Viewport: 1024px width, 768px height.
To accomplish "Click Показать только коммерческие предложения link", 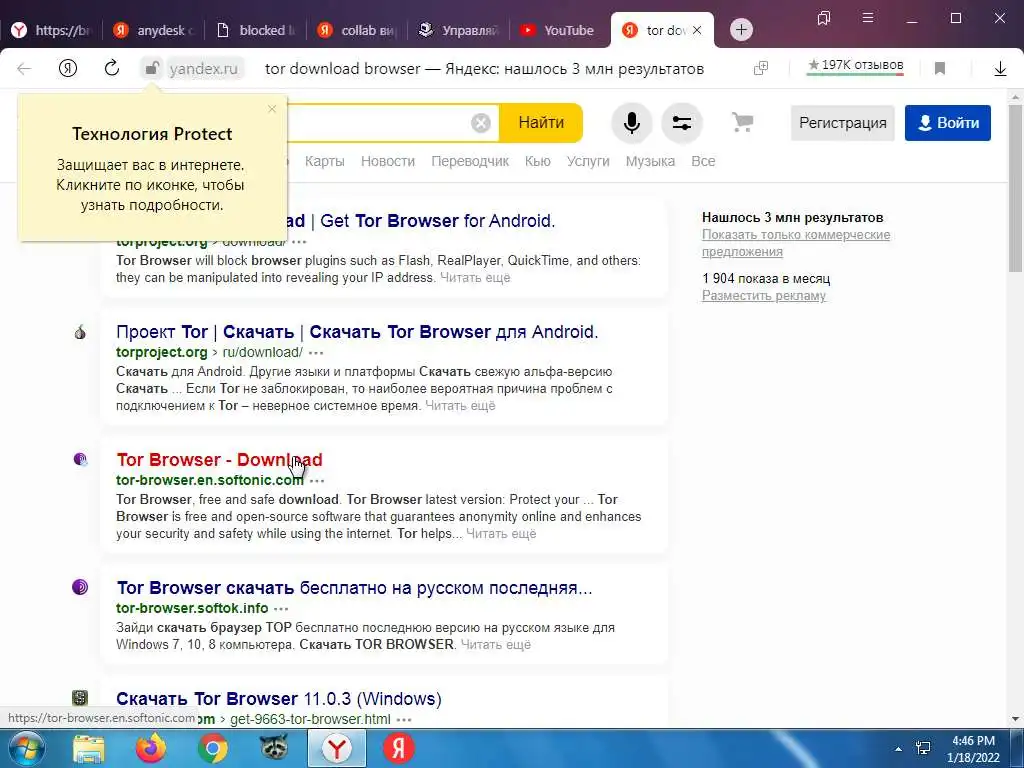I will [796, 243].
